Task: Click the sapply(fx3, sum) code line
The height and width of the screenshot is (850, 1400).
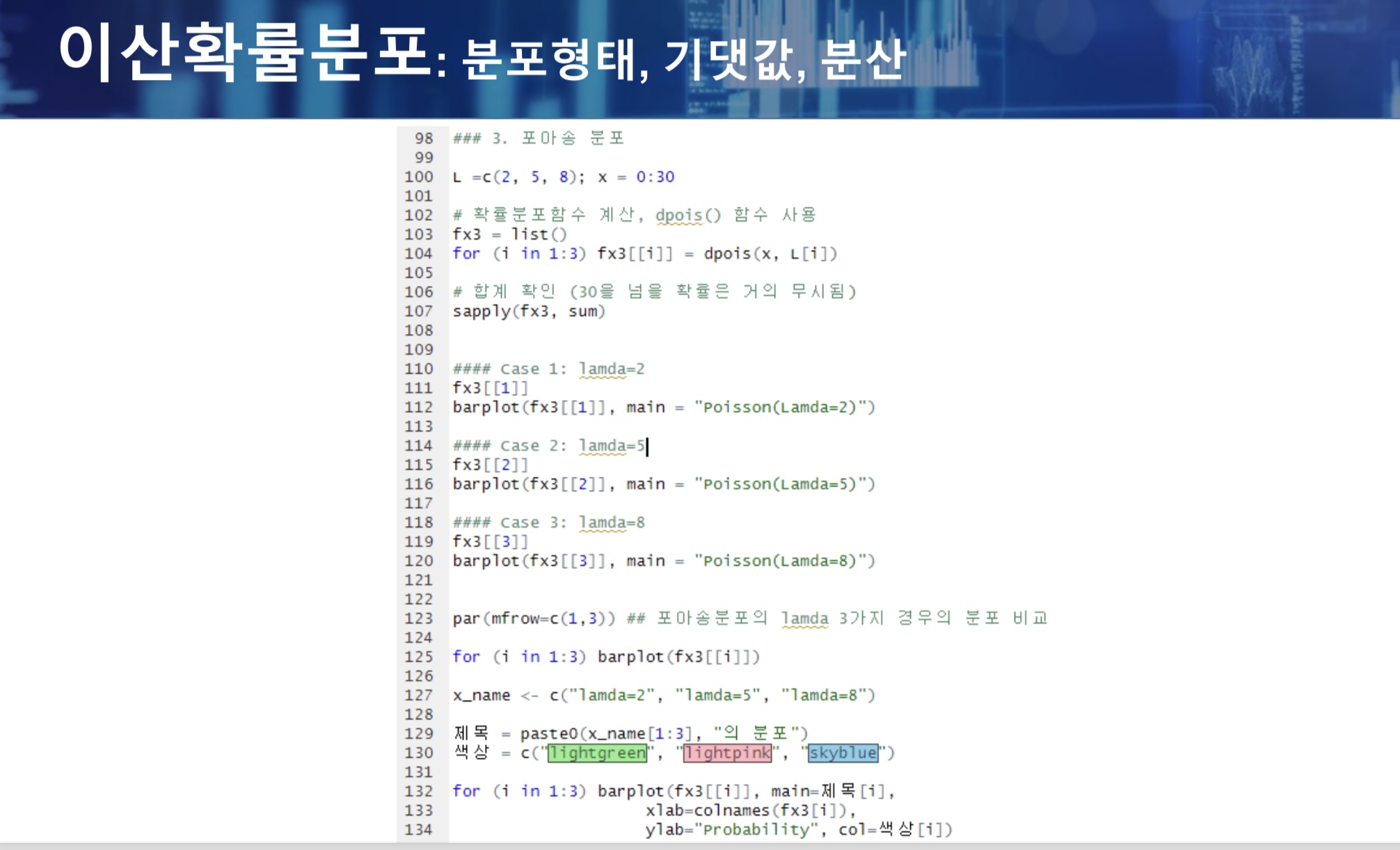Action: pos(529,311)
